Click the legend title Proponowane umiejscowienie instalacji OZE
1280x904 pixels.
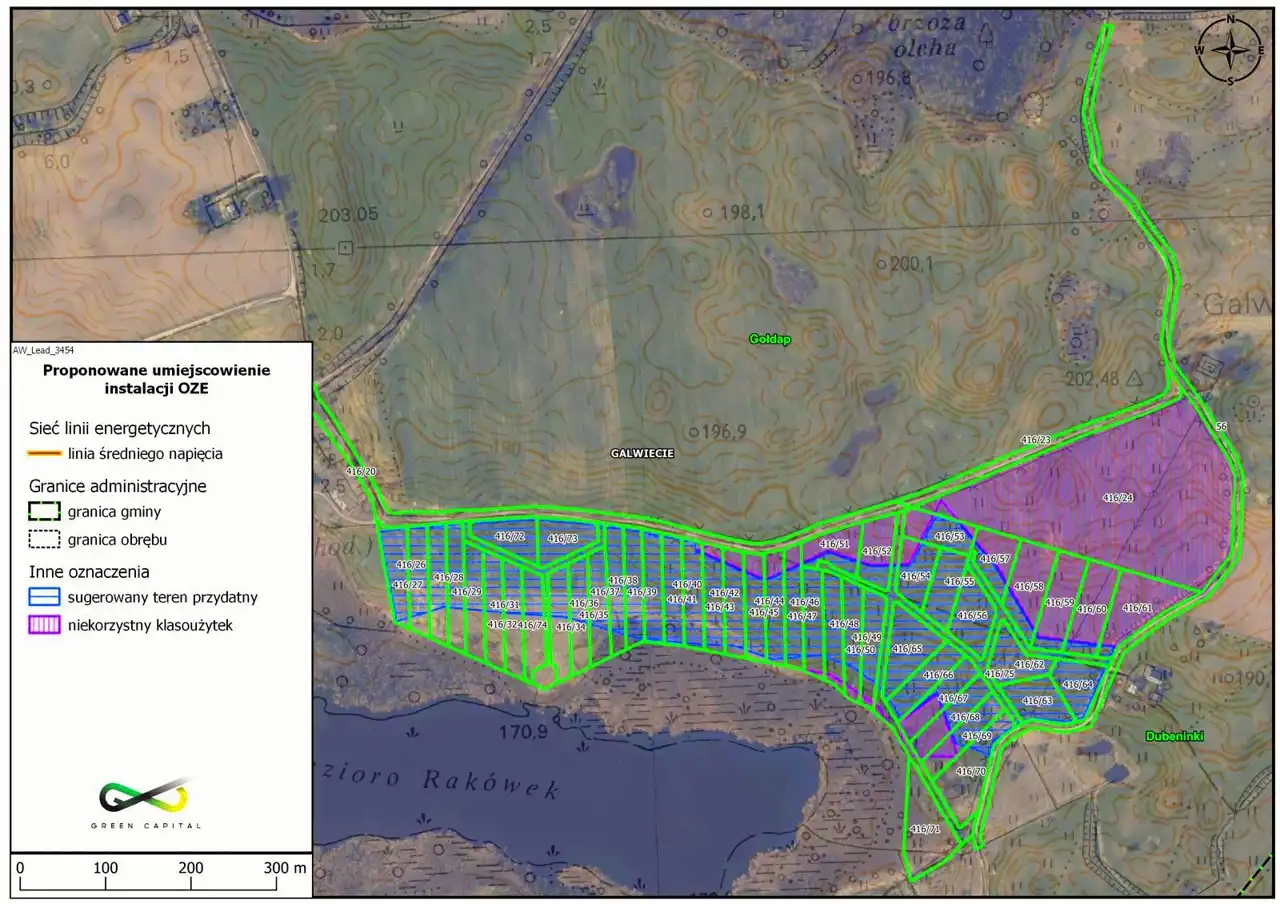click(156, 378)
